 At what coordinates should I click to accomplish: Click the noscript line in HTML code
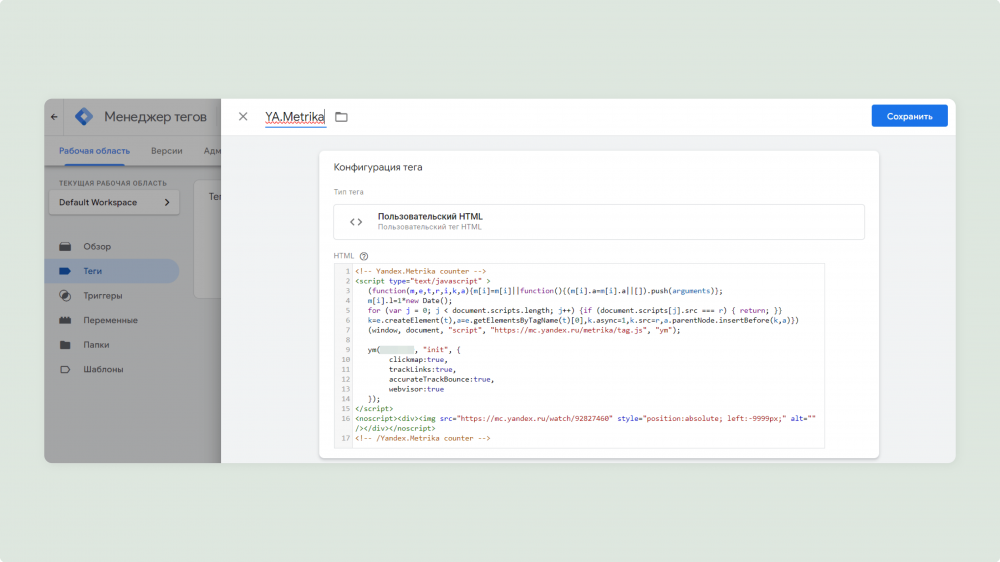(585, 424)
